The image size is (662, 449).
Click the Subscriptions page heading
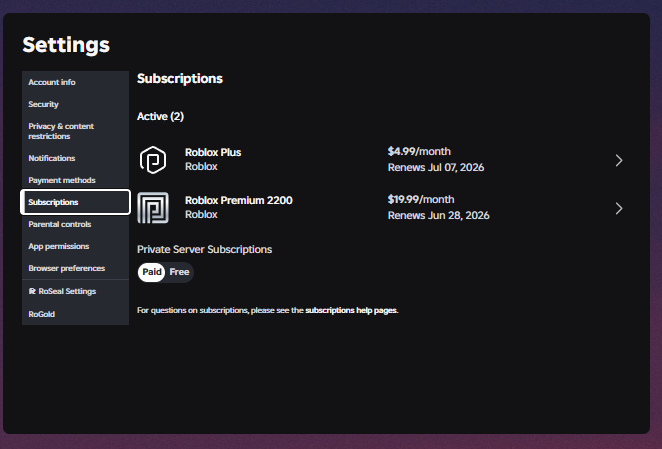(x=180, y=79)
